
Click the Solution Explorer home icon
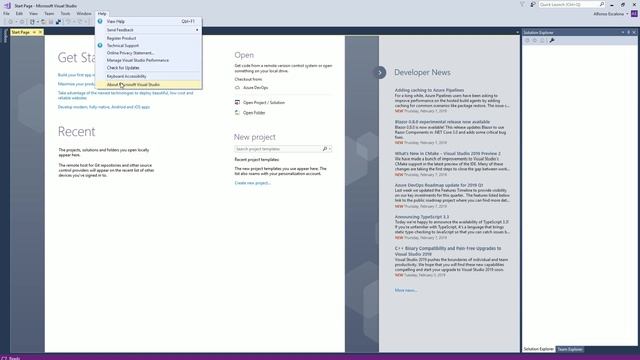click(542, 40)
